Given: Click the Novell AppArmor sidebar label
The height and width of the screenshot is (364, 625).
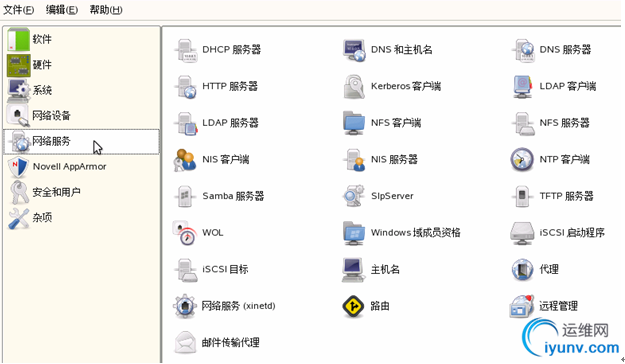Looking at the screenshot, I should [69, 167].
